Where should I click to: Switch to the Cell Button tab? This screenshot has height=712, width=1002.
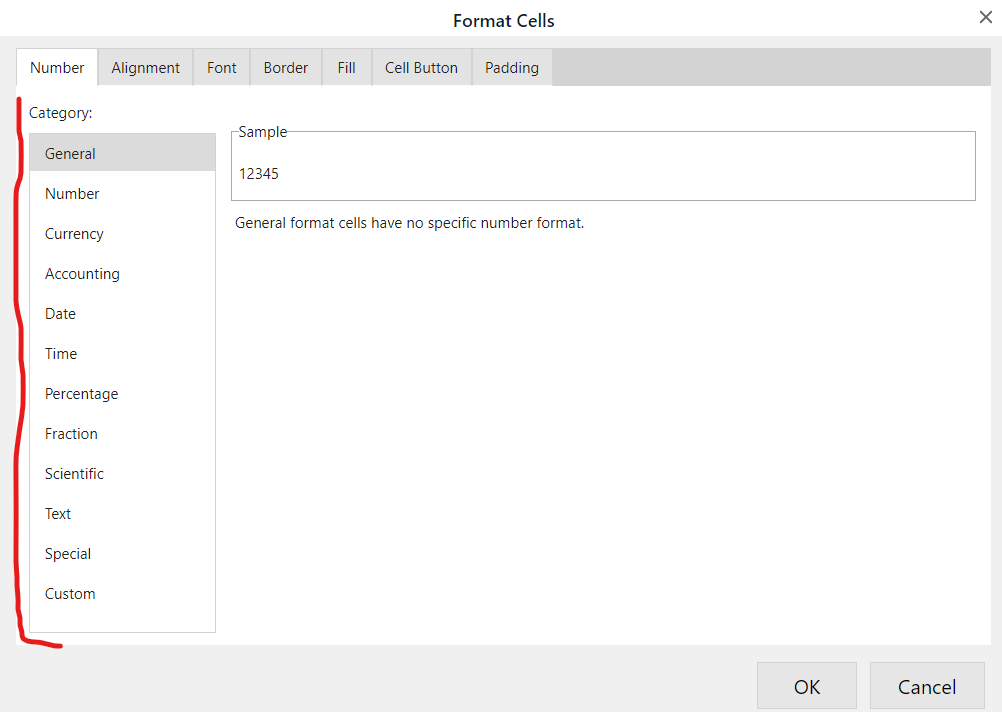click(421, 67)
